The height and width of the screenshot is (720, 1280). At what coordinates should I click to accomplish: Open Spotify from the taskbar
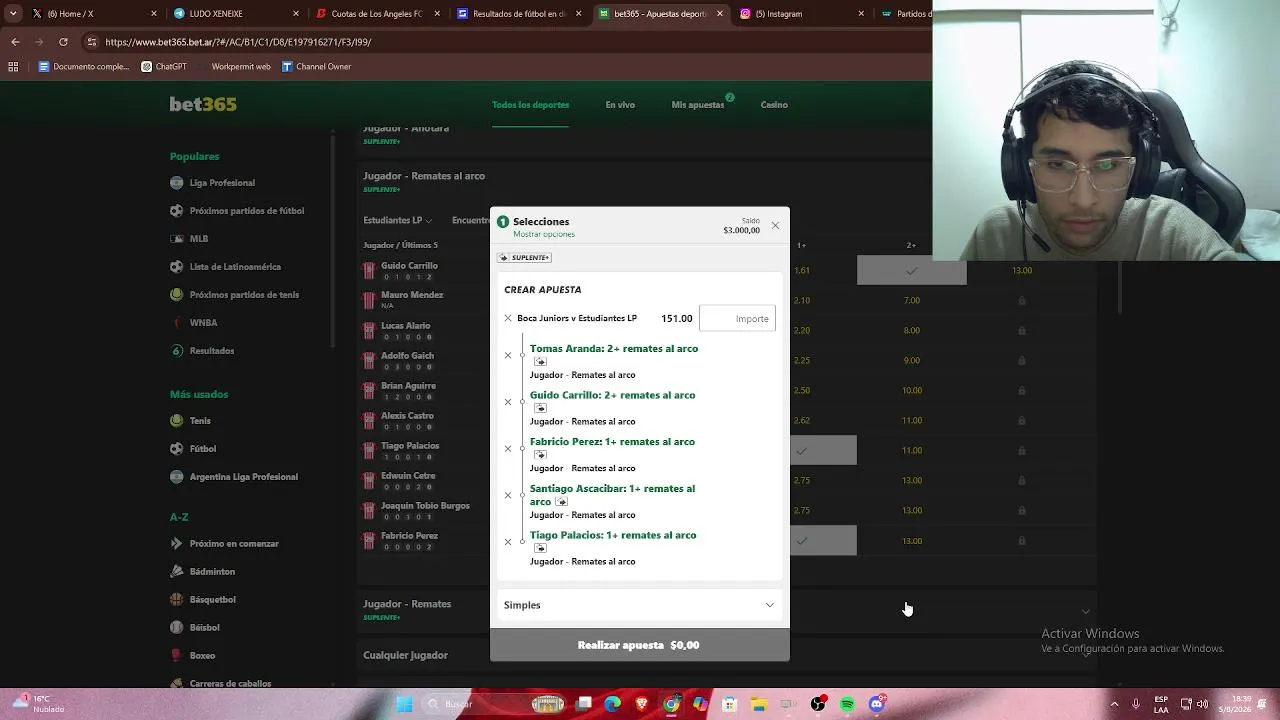848,704
